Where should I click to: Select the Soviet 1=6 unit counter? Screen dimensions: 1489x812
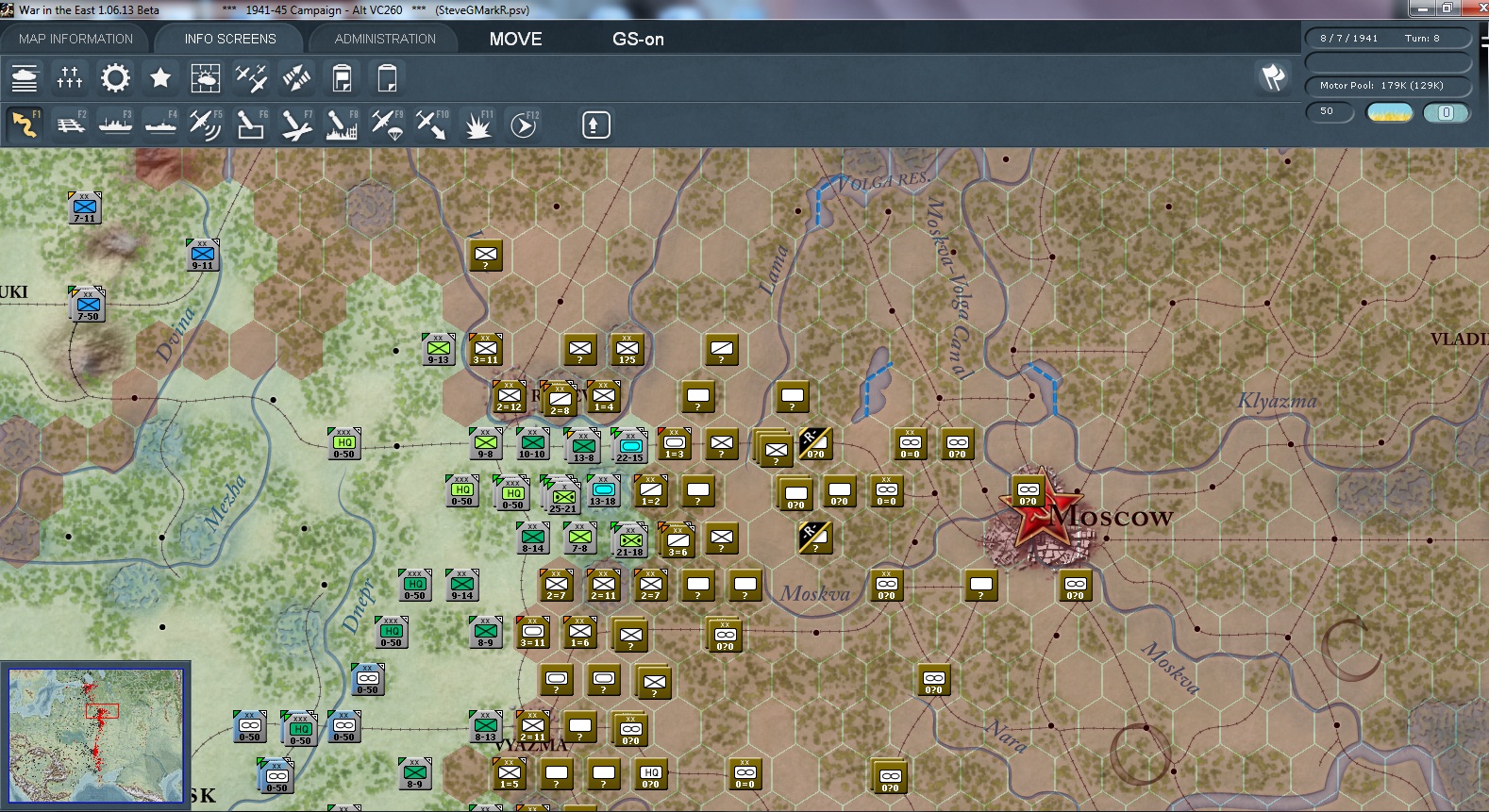click(x=580, y=632)
